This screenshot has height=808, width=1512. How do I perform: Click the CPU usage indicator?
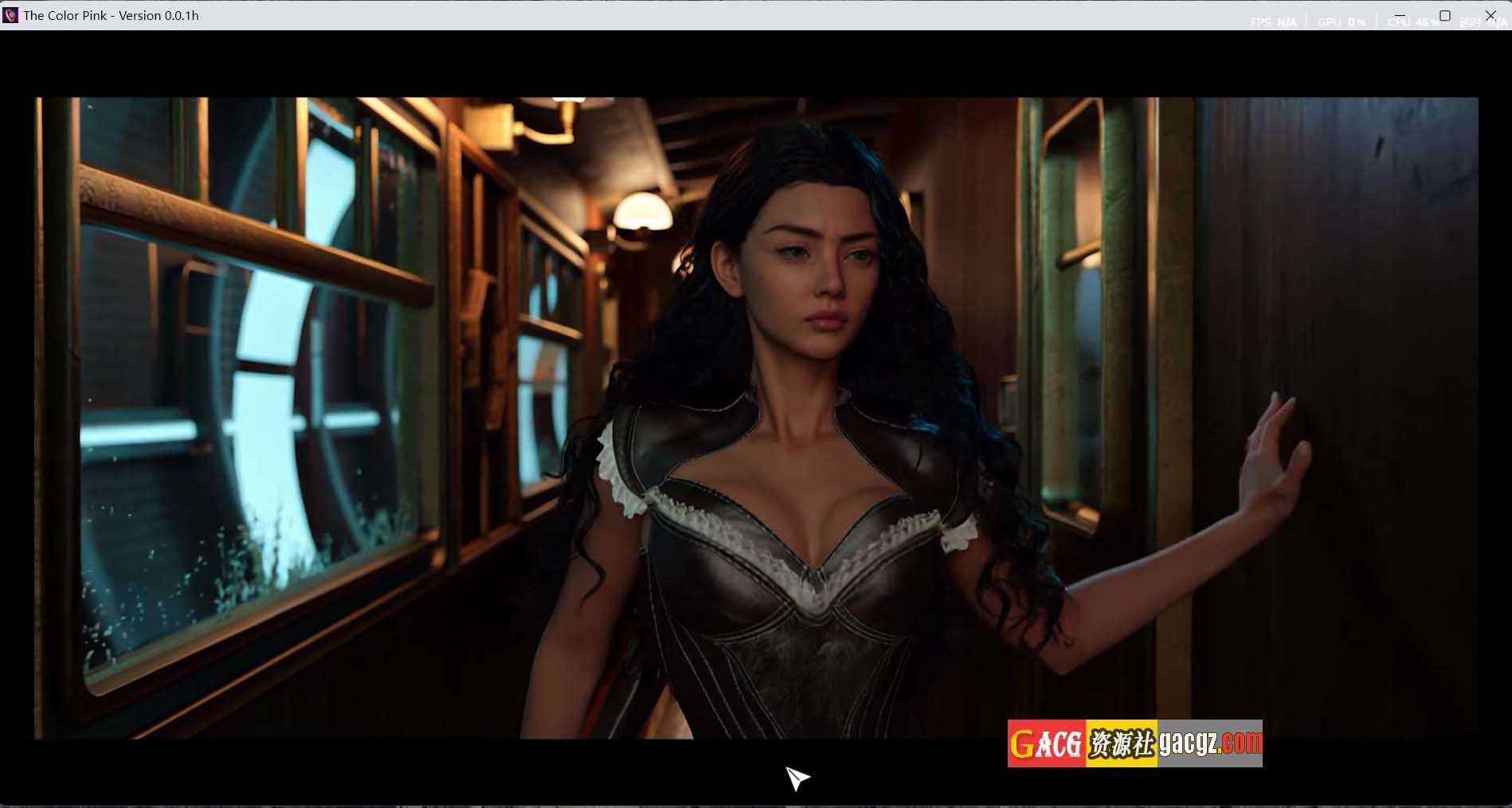1413,22
